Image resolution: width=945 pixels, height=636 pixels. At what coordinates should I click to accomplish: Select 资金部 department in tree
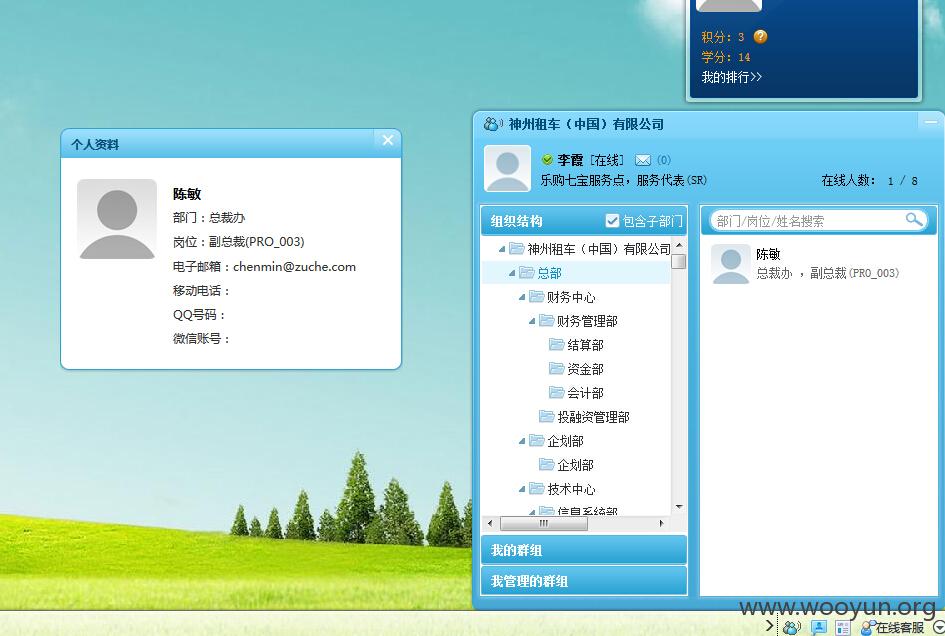coord(585,369)
